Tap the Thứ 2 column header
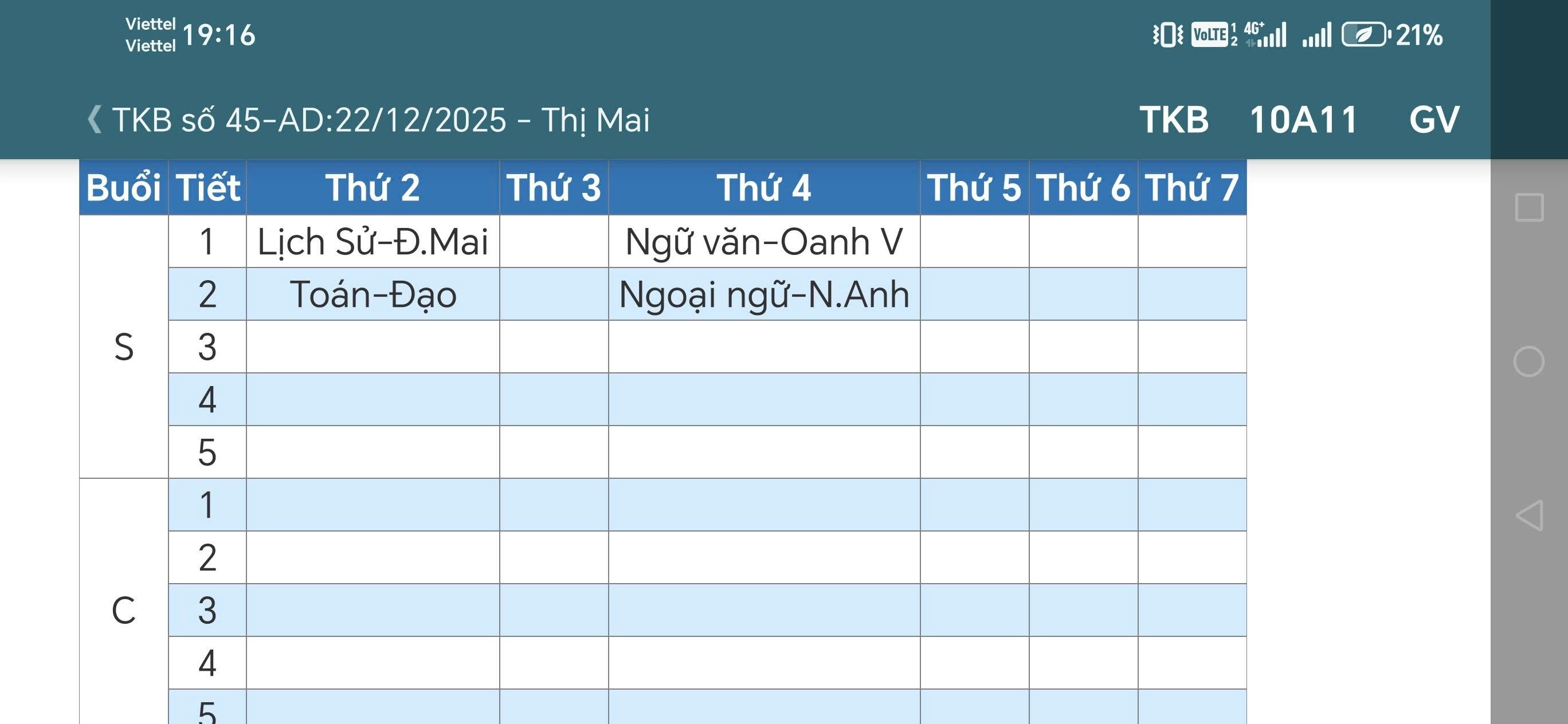The width and height of the screenshot is (1568, 724). tap(373, 187)
